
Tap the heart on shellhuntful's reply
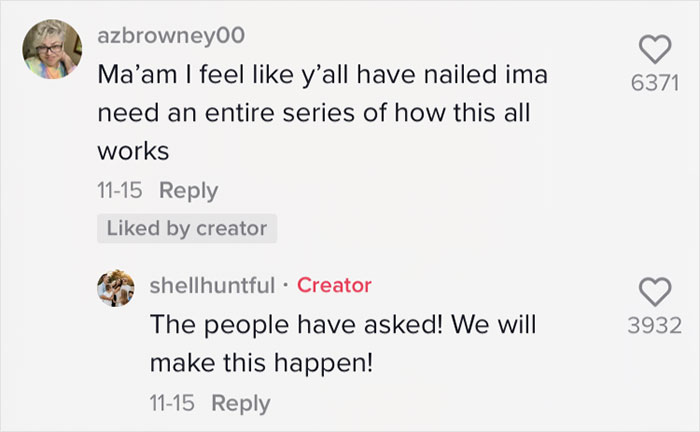click(655, 291)
